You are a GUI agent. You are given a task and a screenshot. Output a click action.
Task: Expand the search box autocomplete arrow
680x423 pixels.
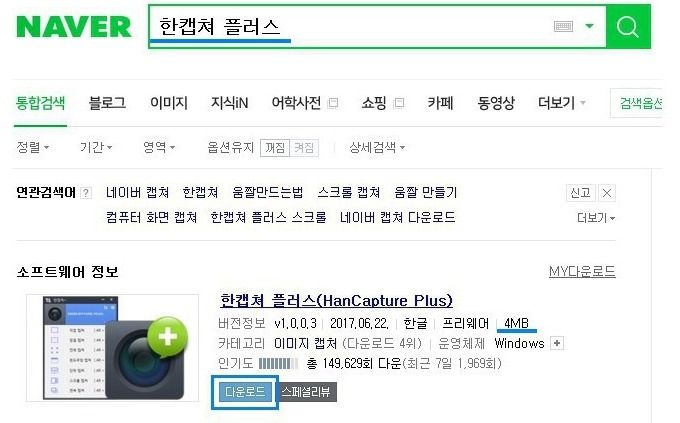pos(589,26)
